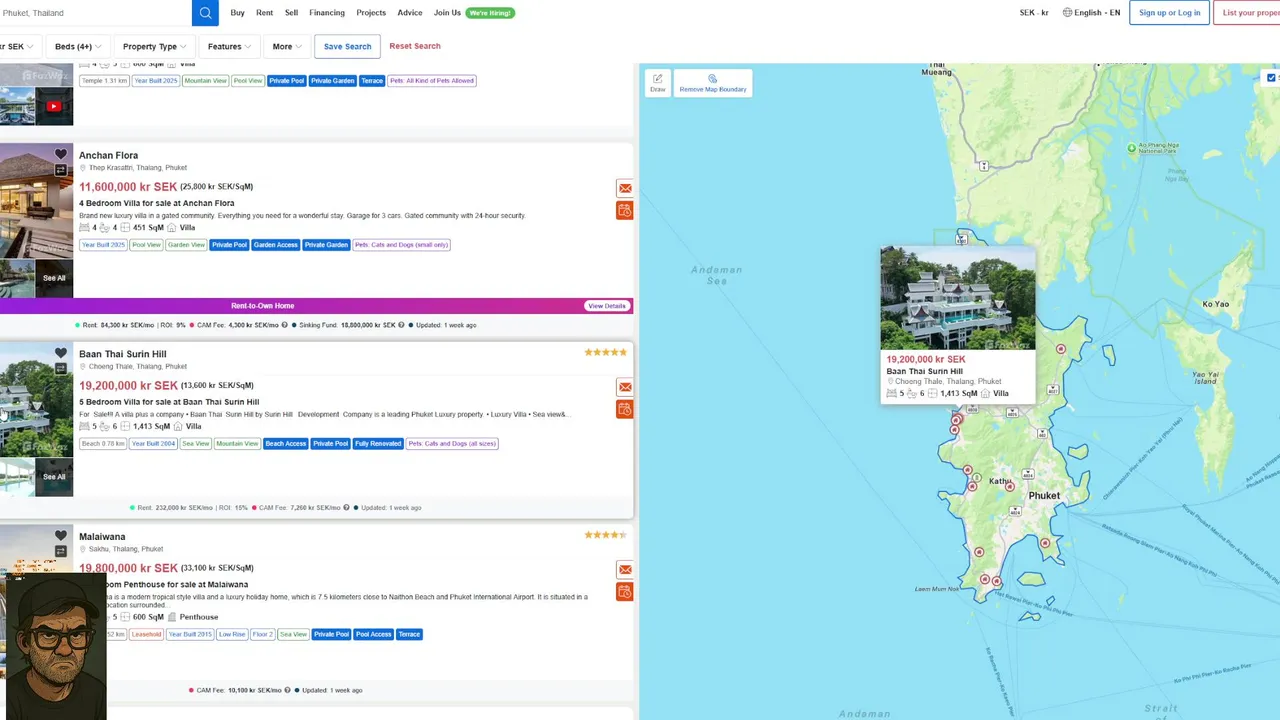Schedule viewing for Anchan Flora with calendar icon
The image size is (1280, 720).
pyautogui.click(x=625, y=210)
